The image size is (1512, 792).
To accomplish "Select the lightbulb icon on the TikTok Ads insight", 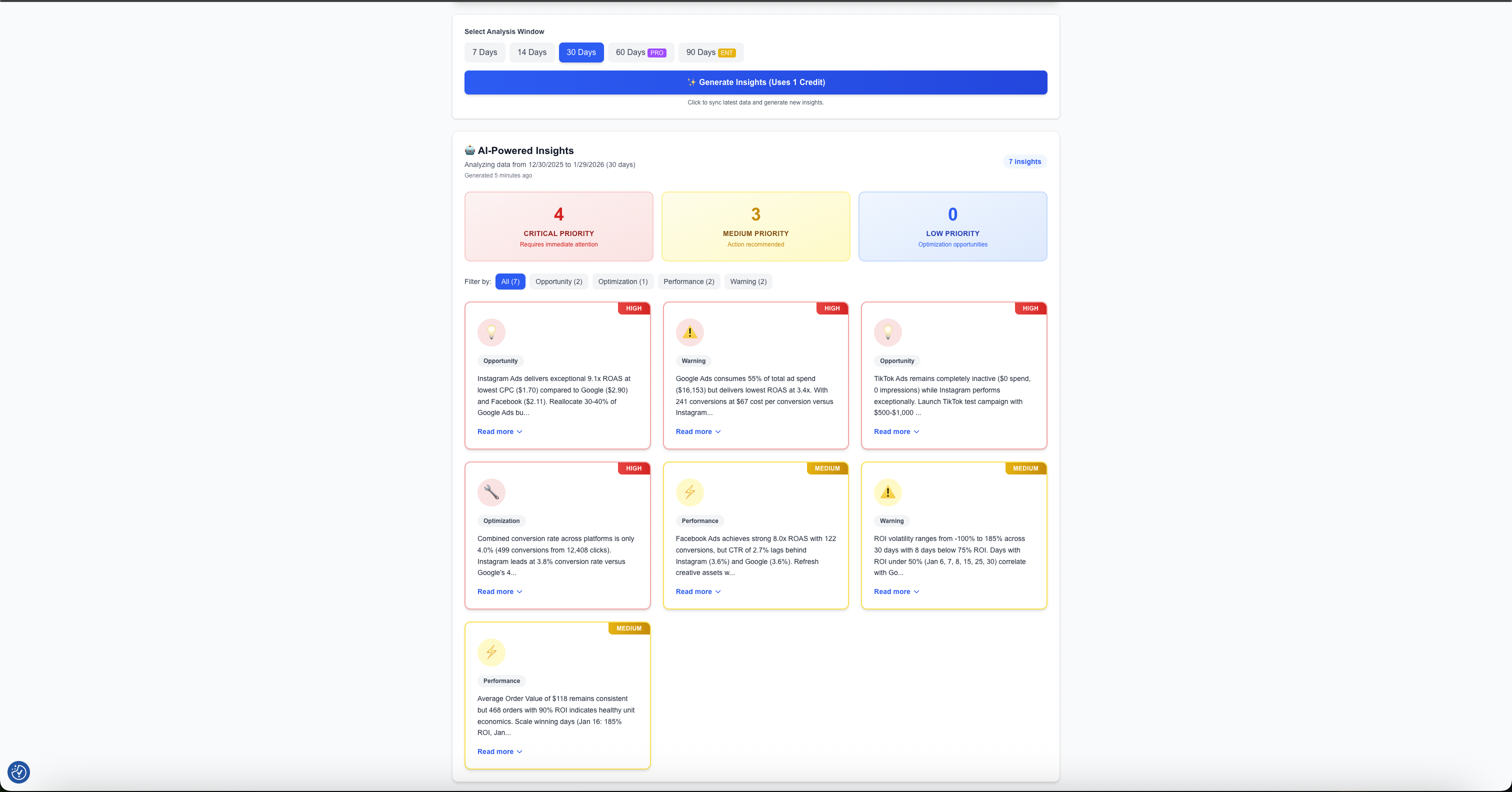I will [888, 332].
